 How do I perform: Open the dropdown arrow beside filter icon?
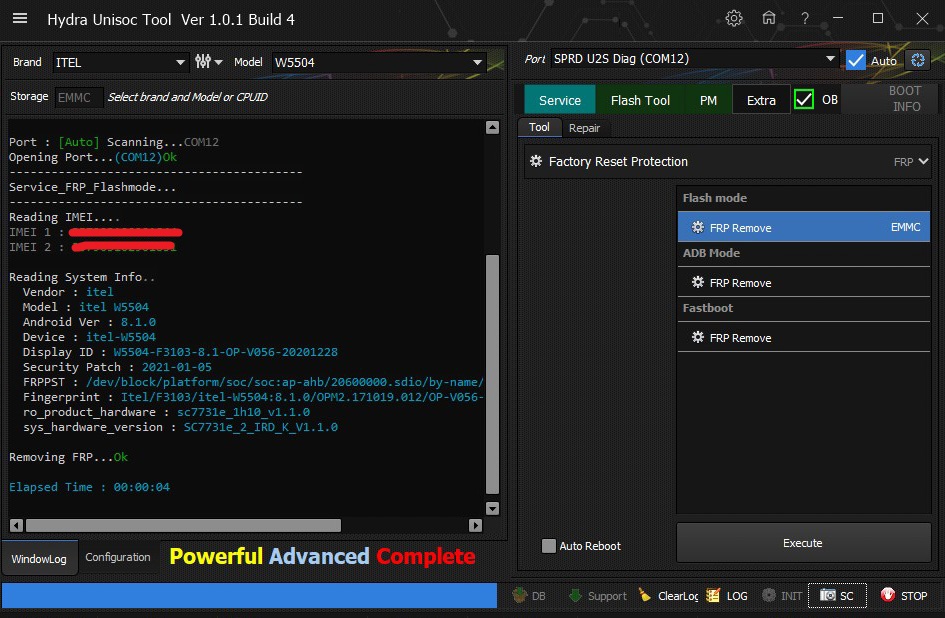point(218,62)
